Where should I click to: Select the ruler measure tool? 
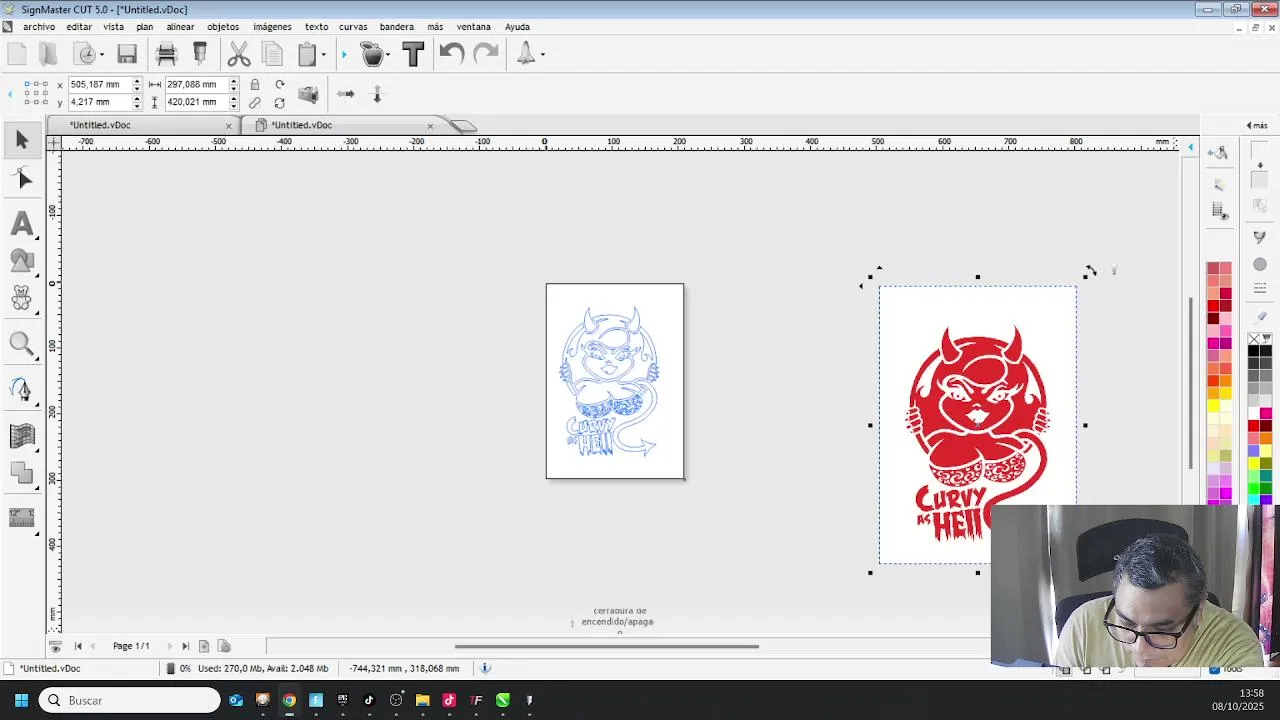(x=22, y=517)
